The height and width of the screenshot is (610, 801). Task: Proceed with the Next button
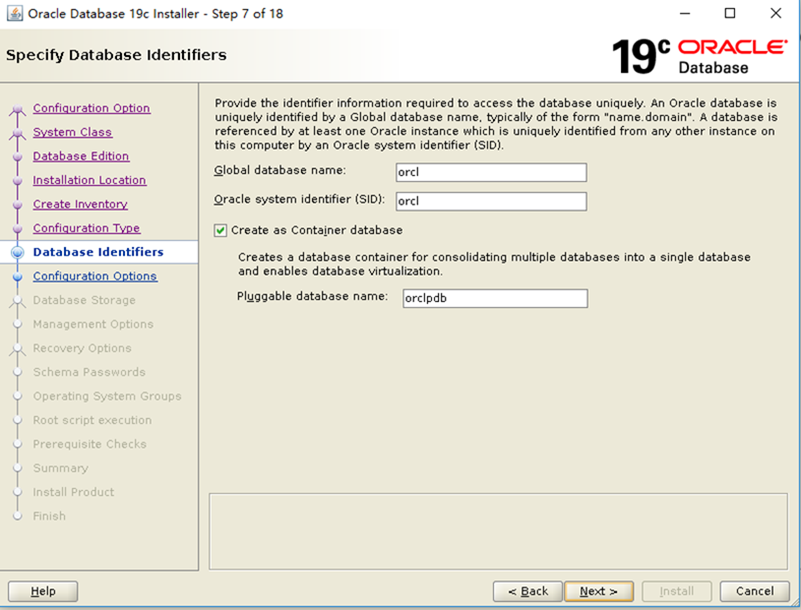[x=599, y=591]
